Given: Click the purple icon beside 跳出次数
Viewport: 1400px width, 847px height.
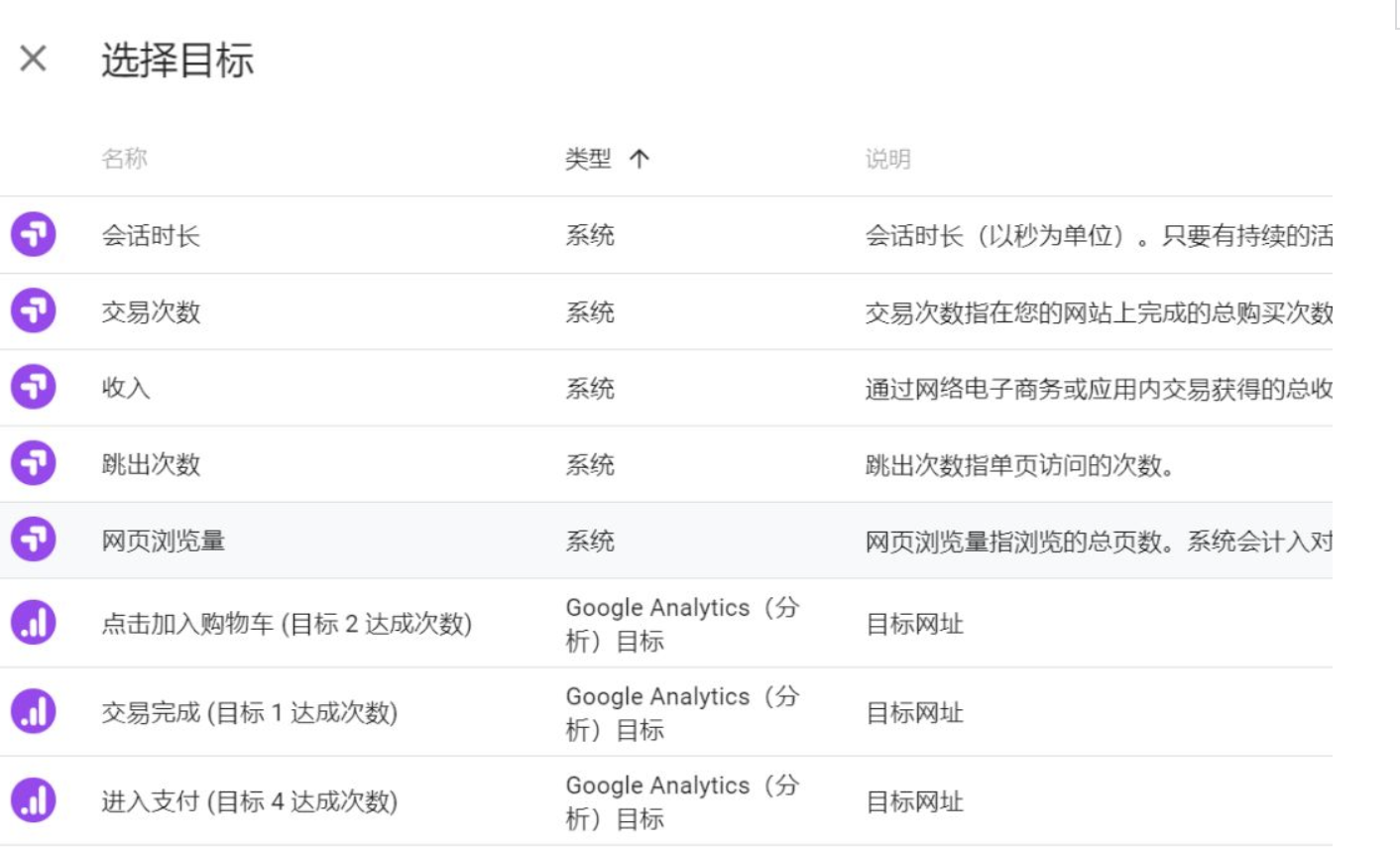Looking at the screenshot, I should 33,464.
